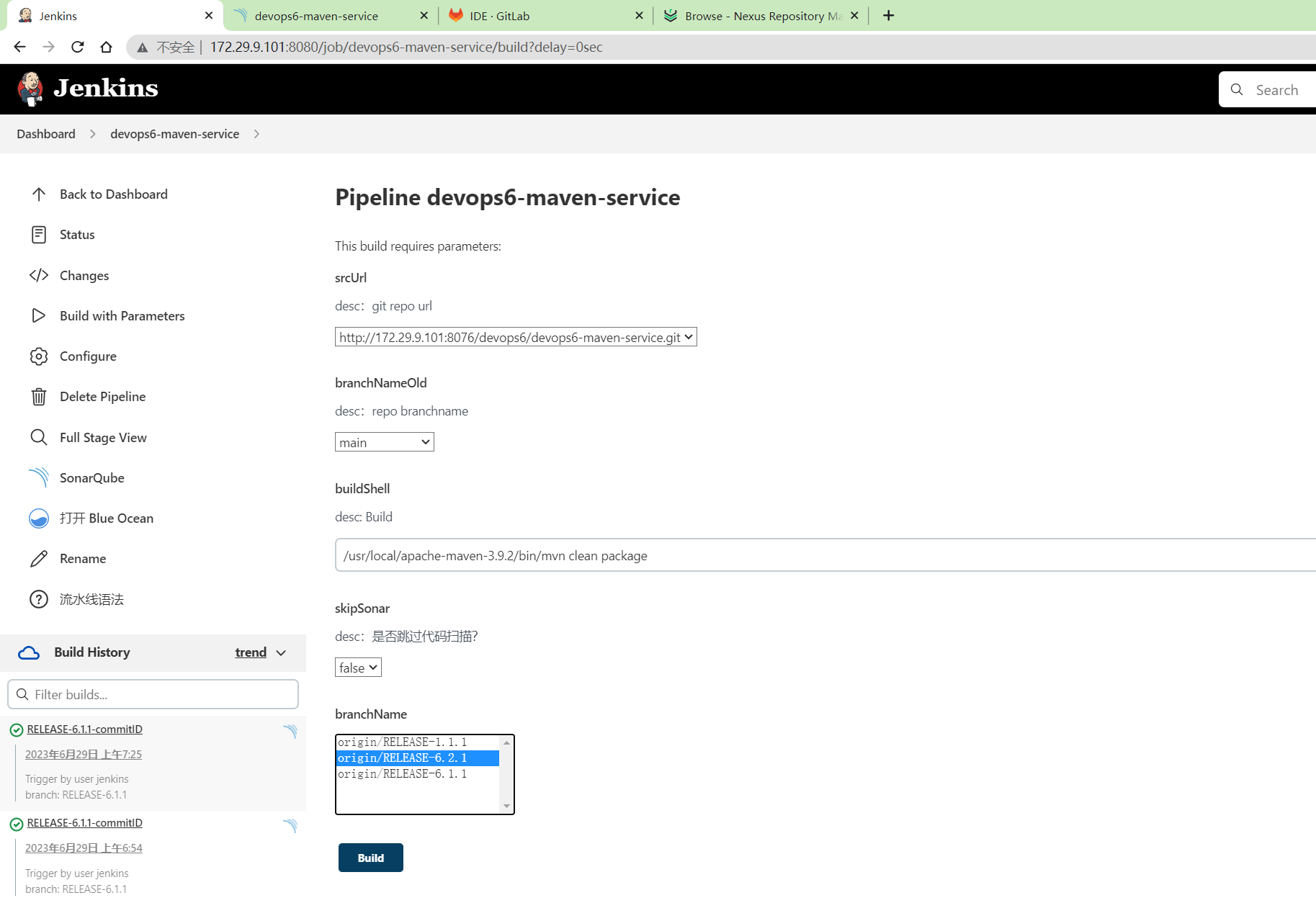
Task: Select origin/RELEASE-6.2.1 in branchName list
Action: pos(418,758)
